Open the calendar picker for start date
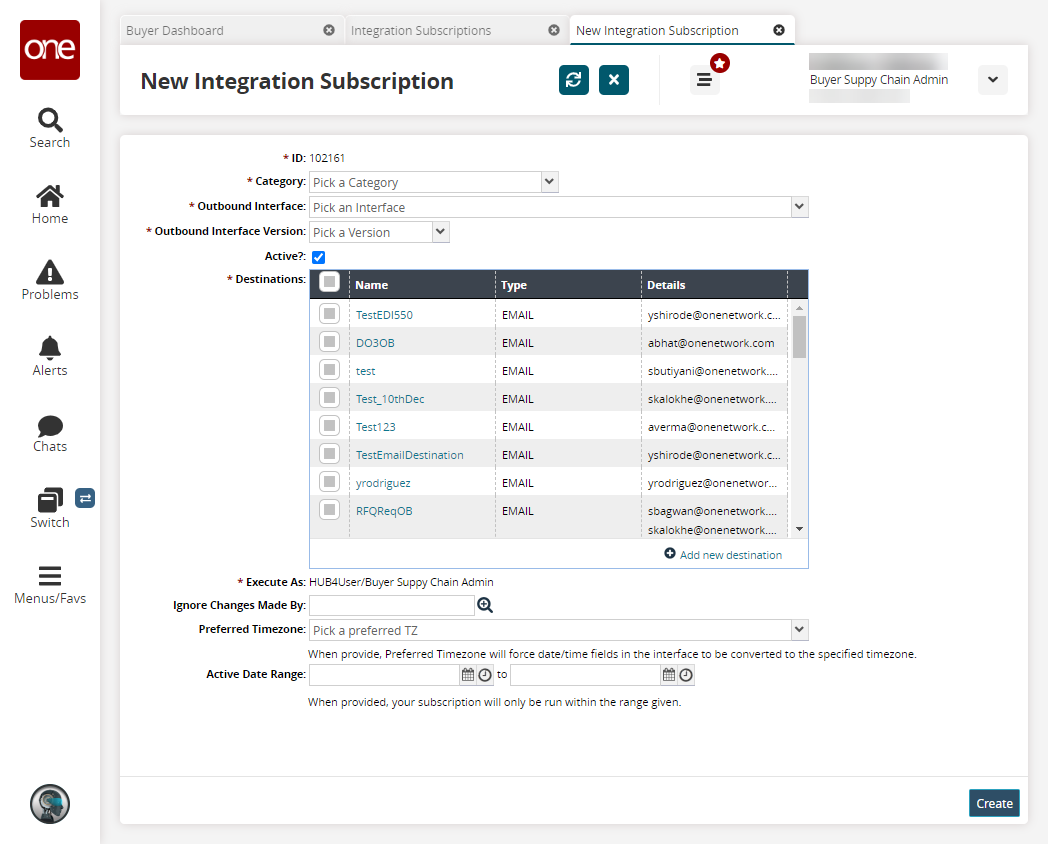The image size is (1048, 844). [x=467, y=675]
